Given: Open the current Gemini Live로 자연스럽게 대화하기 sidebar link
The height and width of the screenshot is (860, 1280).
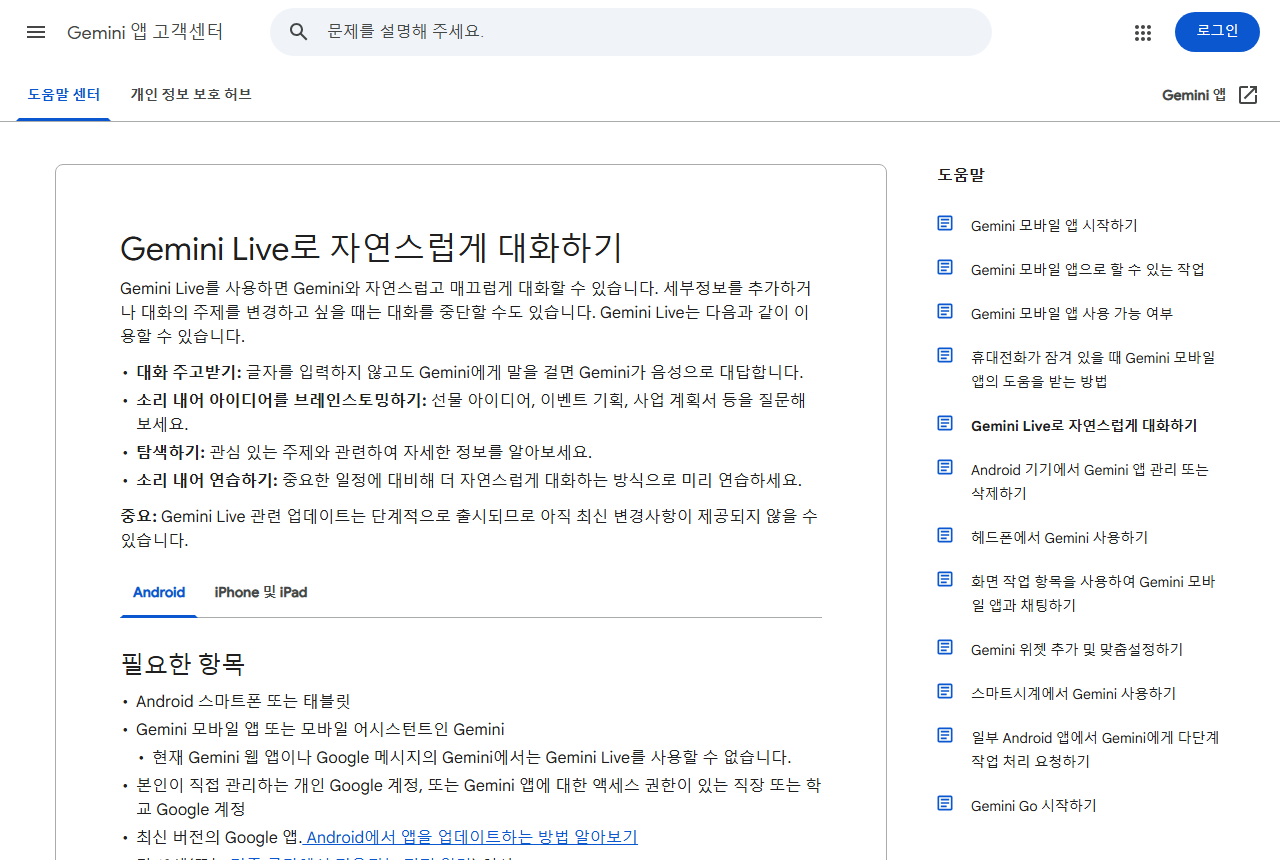Looking at the screenshot, I should click(1084, 426).
